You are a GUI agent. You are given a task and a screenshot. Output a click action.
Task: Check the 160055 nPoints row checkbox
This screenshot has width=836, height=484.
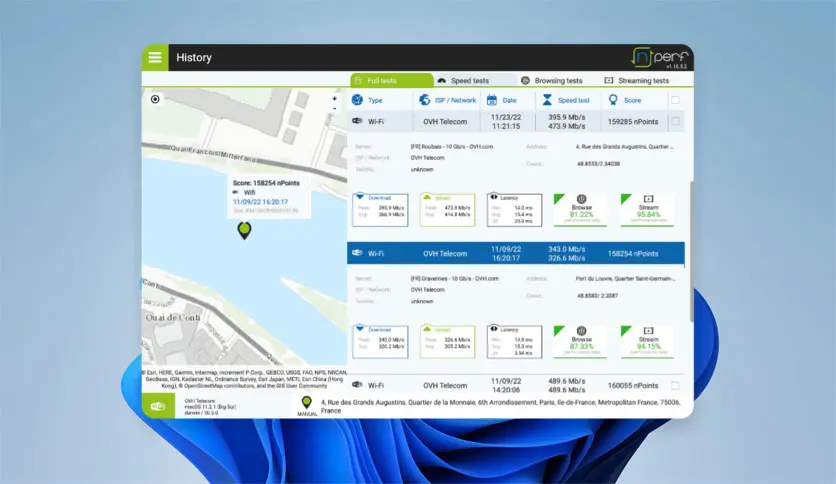coord(676,385)
